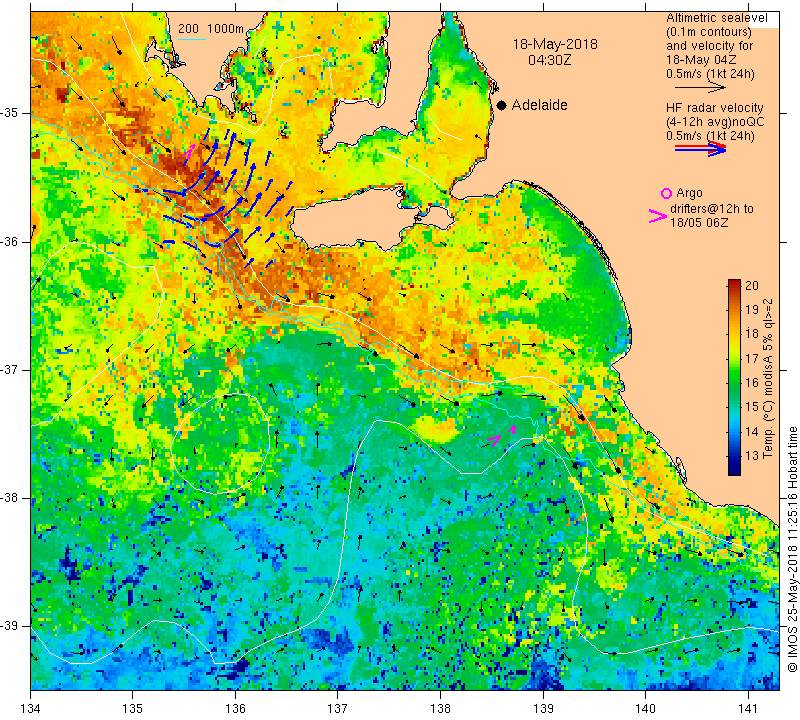This screenshot has height=720, width=800.
Task: Click the colour bar value 15
Action: coord(752,407)
